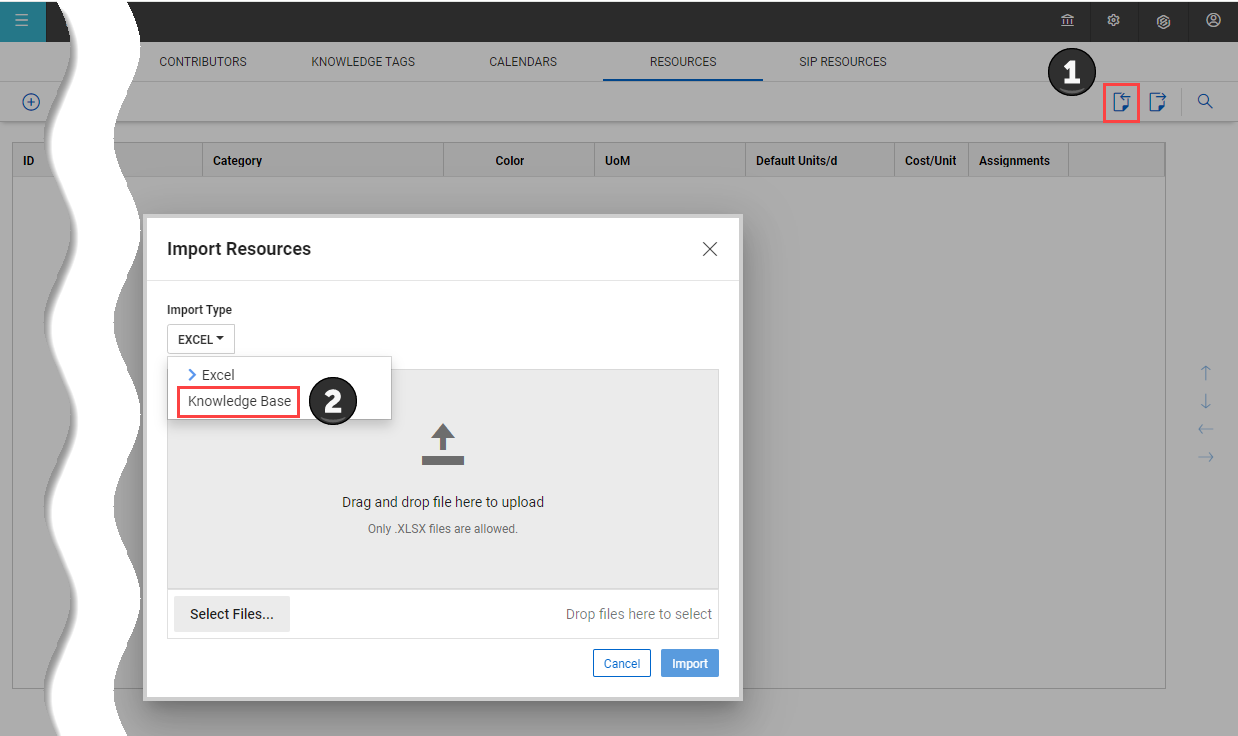Expand the EXCEL import type dropdown
Screen dimensions: 1238x736
201,339
